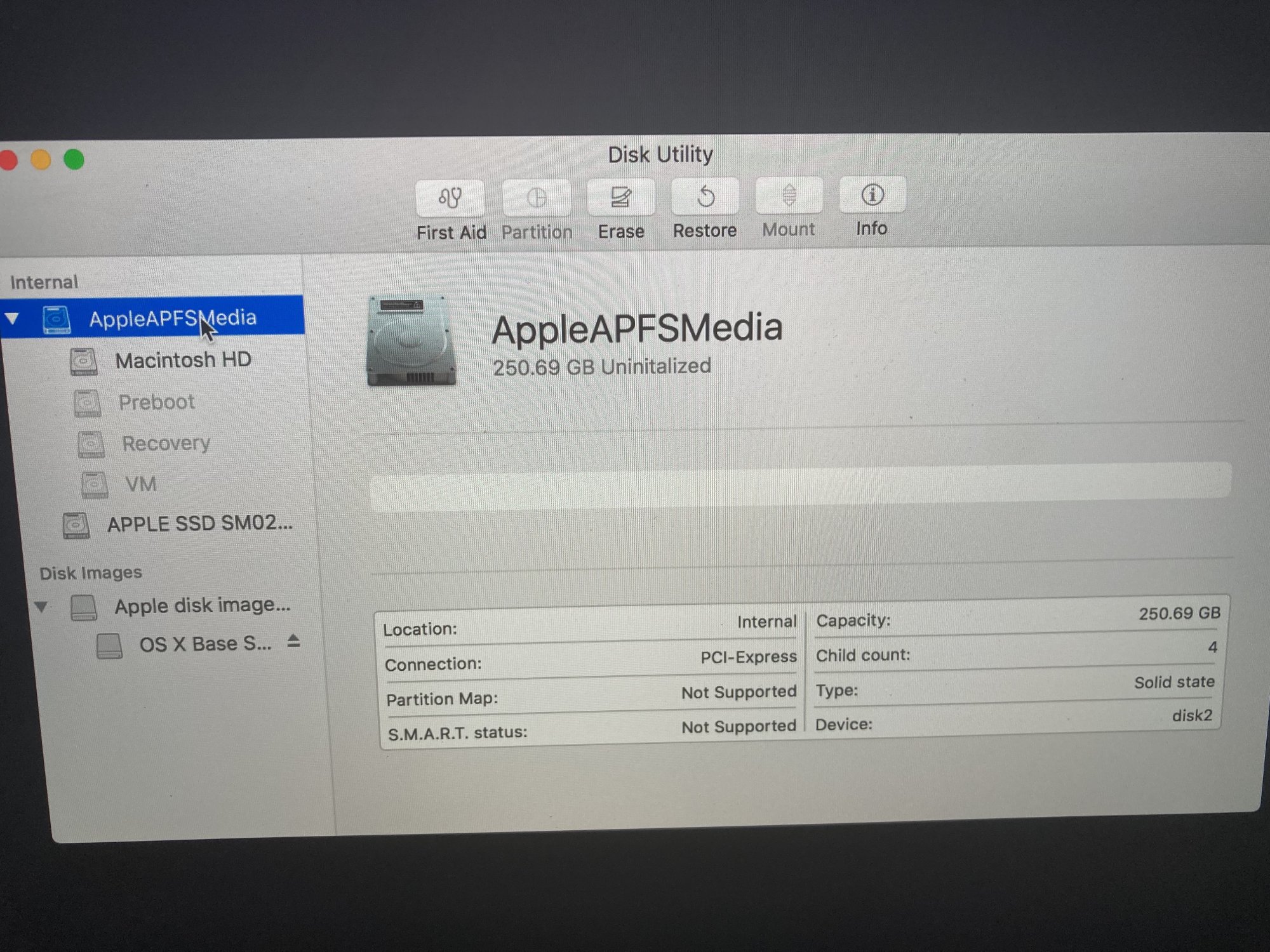Select the Macintosh HD volume
Screen dimensions: 1270x952
pos(183,360)
